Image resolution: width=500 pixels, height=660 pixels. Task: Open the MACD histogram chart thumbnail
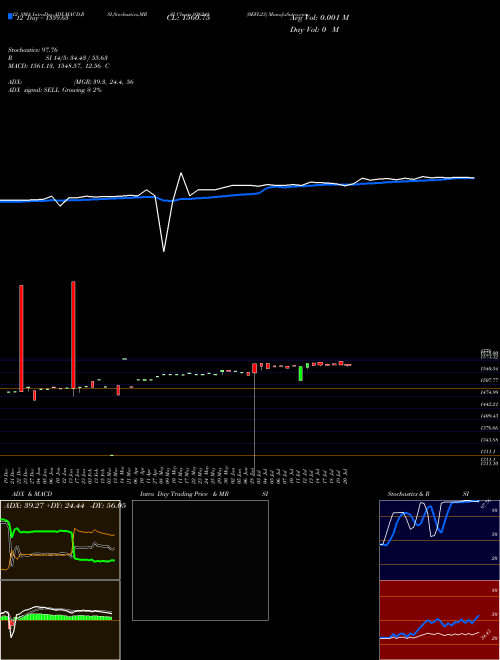(x=60, y=620)
